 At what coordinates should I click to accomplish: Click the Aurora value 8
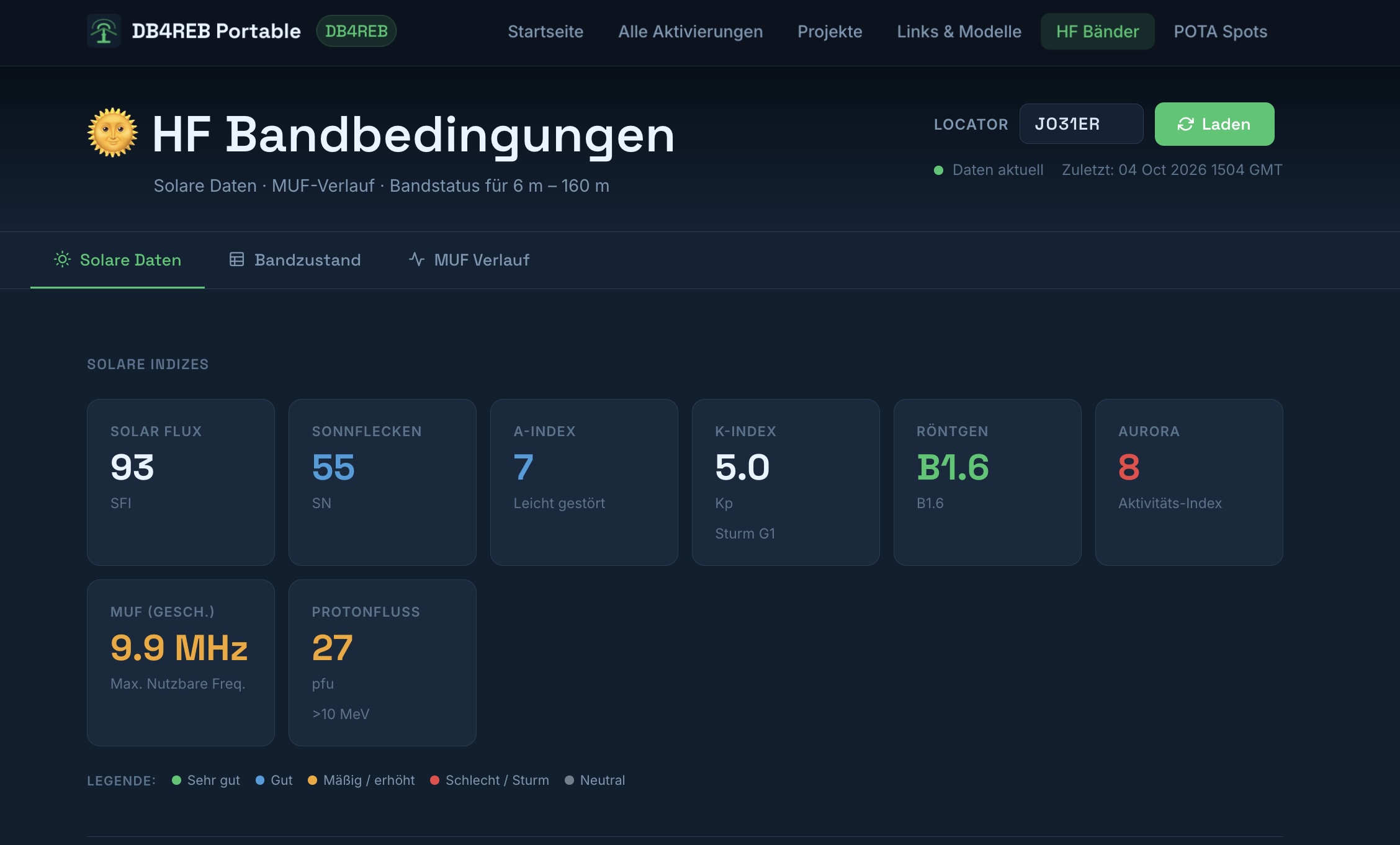click(1129, 467)
